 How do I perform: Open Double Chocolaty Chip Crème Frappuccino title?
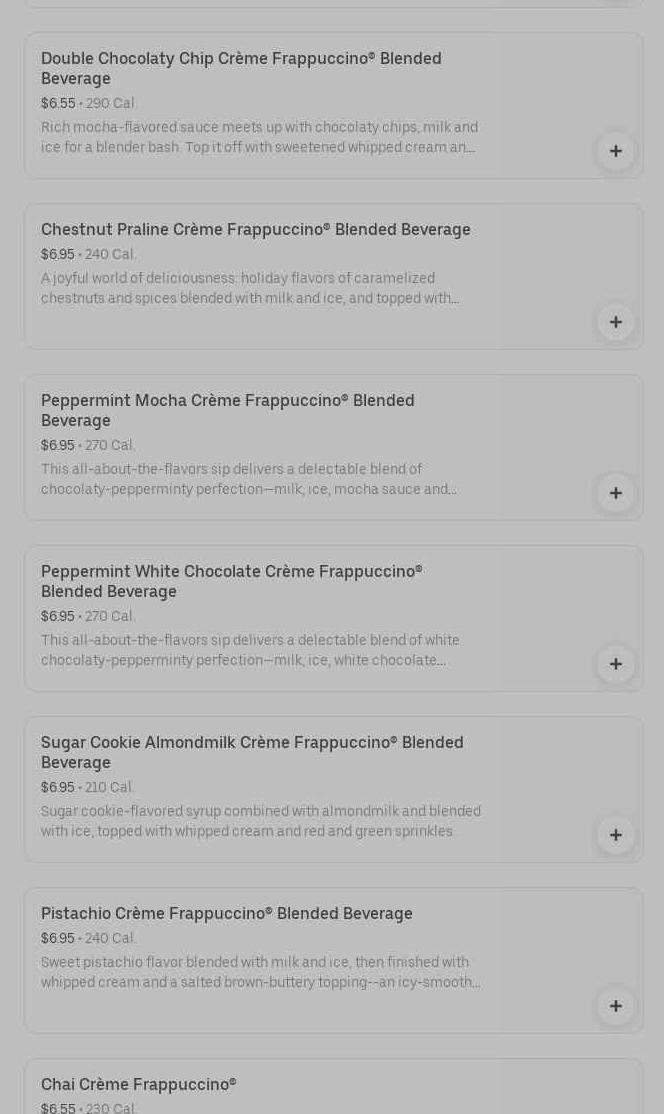click(x=241, y=68)
